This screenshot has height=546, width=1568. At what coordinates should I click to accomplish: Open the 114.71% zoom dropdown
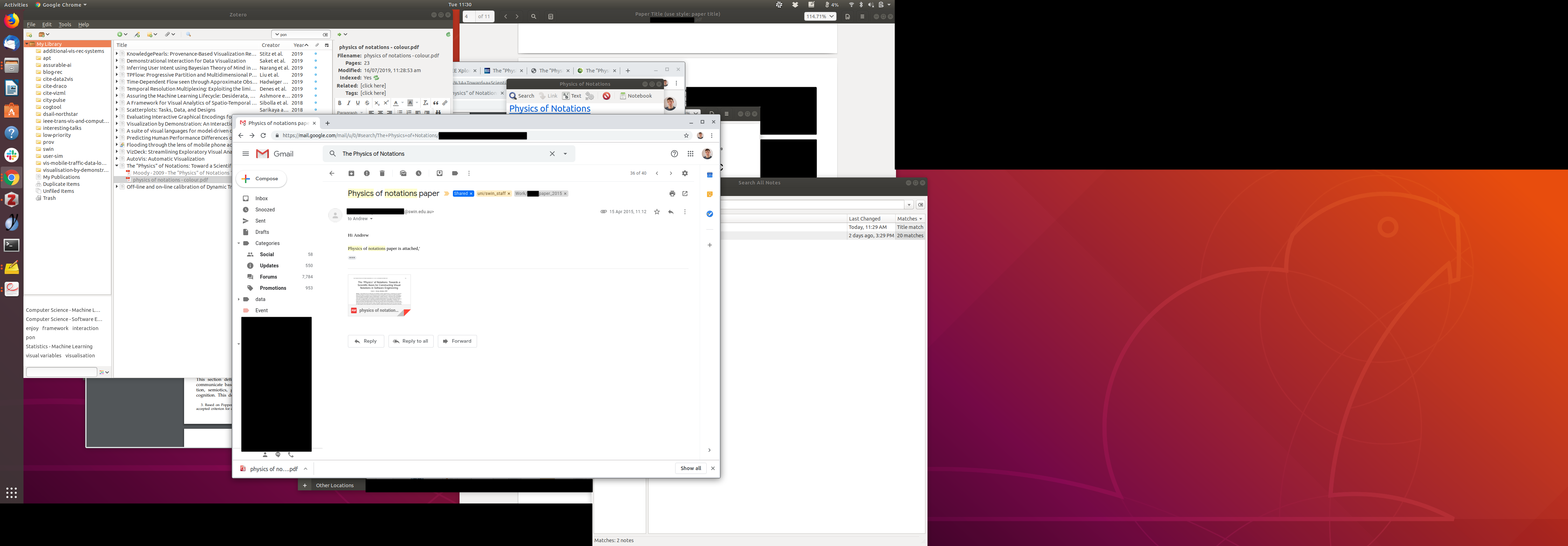coord(819,16)
